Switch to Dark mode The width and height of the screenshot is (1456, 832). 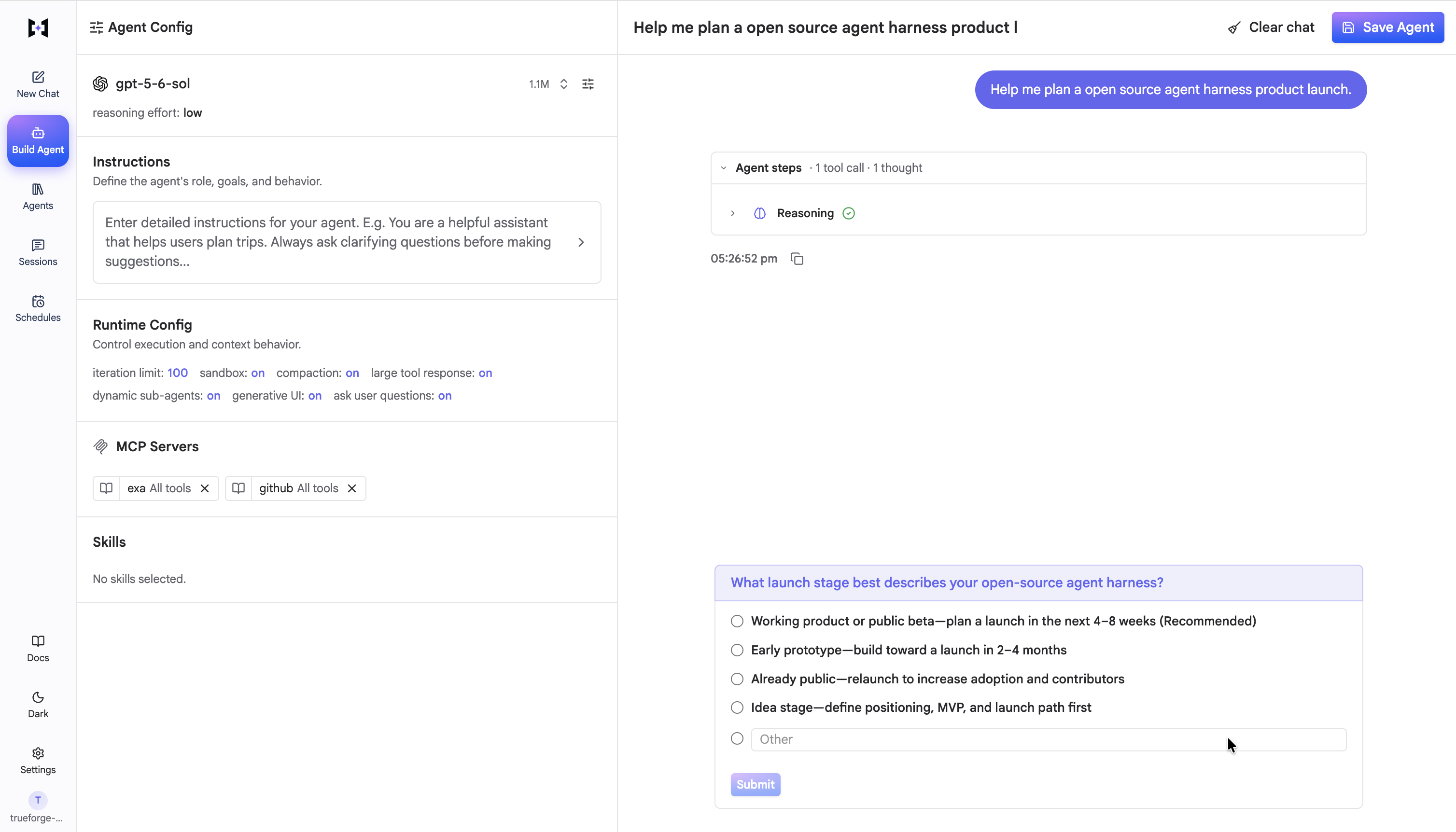[38, 705]
